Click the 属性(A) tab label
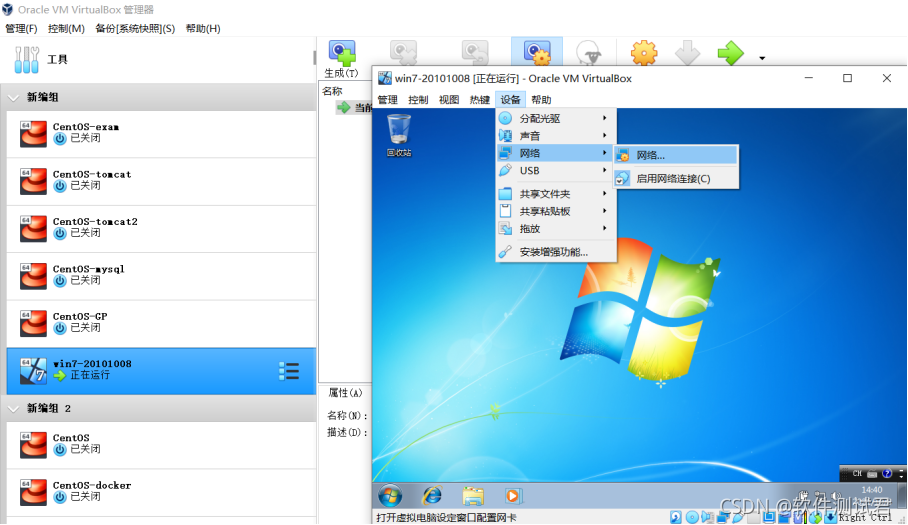The width and height of the screenshot is (908, 525). click(346, 392)
